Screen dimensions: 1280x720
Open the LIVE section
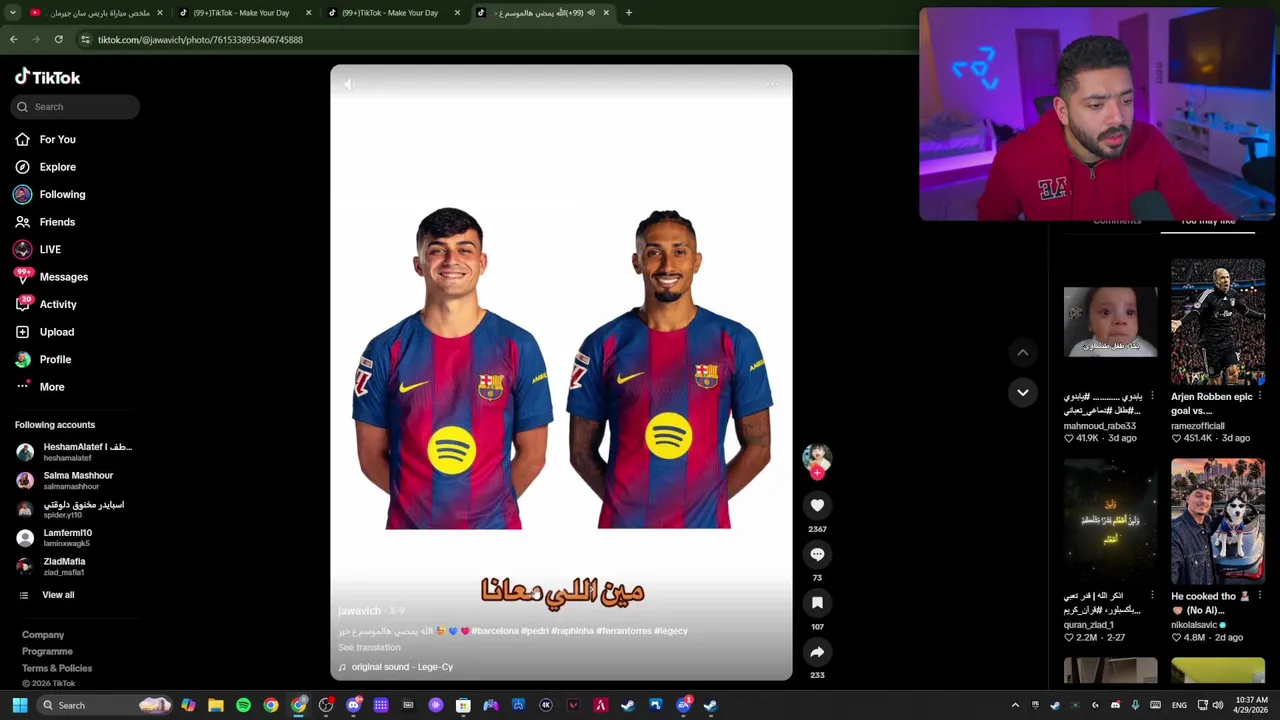[x=38, y=249]
